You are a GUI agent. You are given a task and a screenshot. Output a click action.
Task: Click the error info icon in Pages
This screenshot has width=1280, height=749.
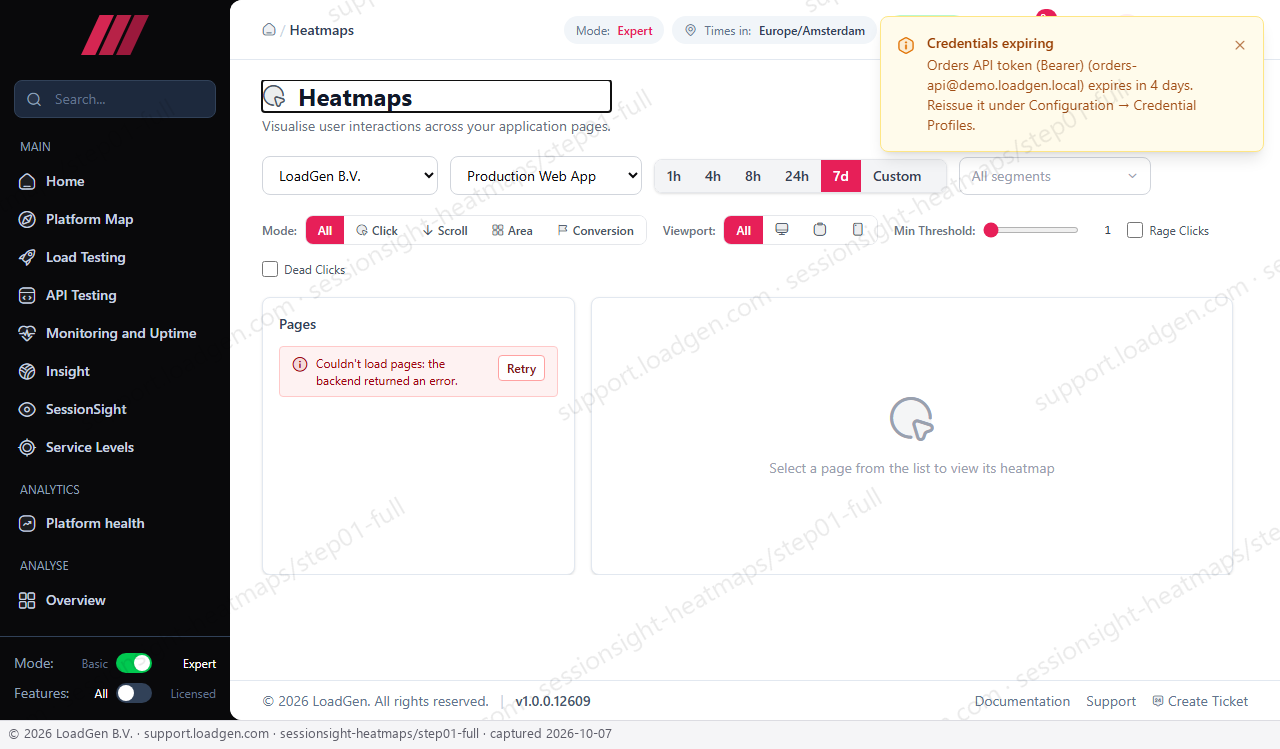click(300, 364)
